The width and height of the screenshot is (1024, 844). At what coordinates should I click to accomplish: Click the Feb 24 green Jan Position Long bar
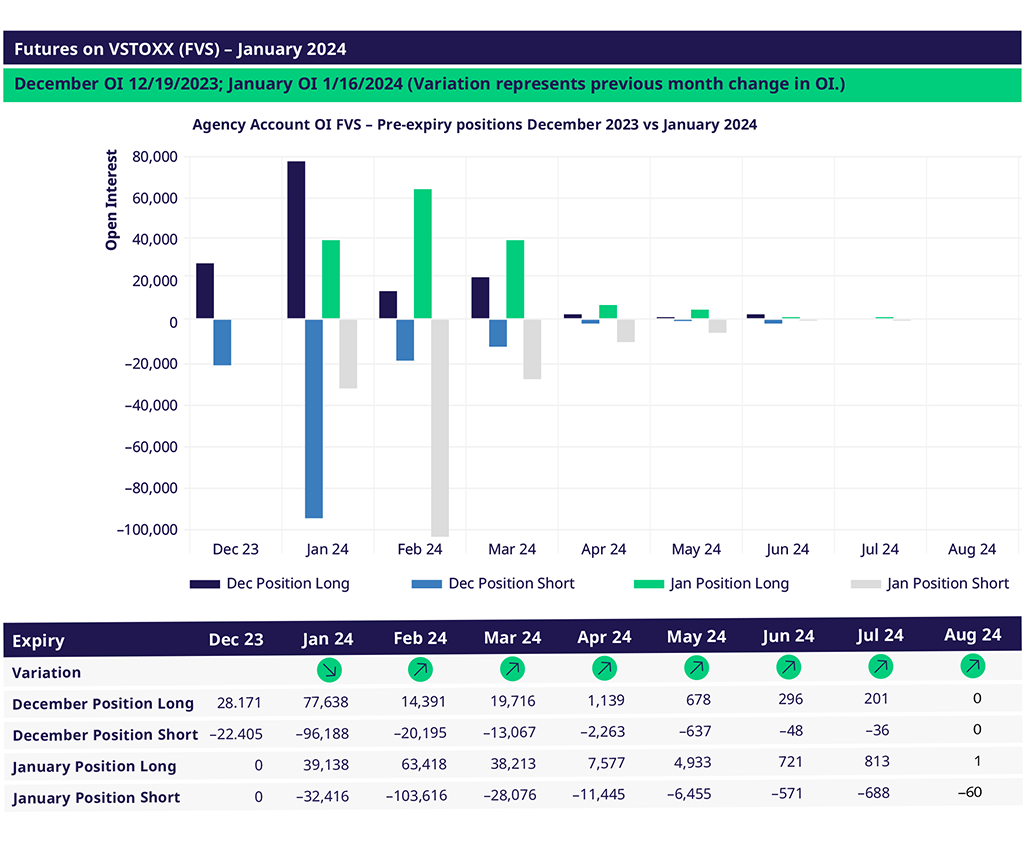[422, 254]
